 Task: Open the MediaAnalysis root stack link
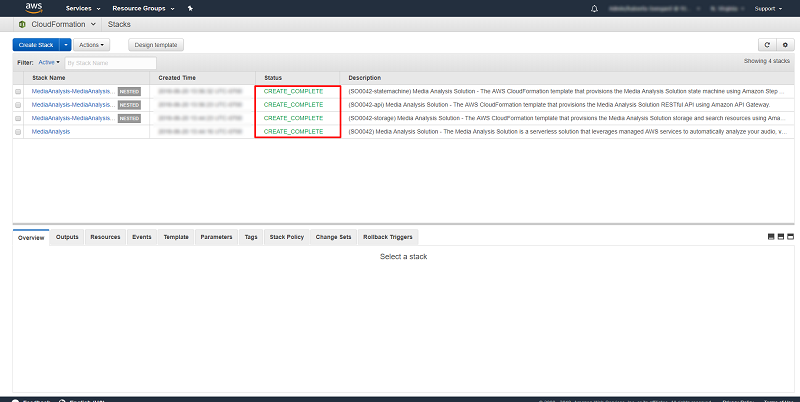(x=51, y=132)
